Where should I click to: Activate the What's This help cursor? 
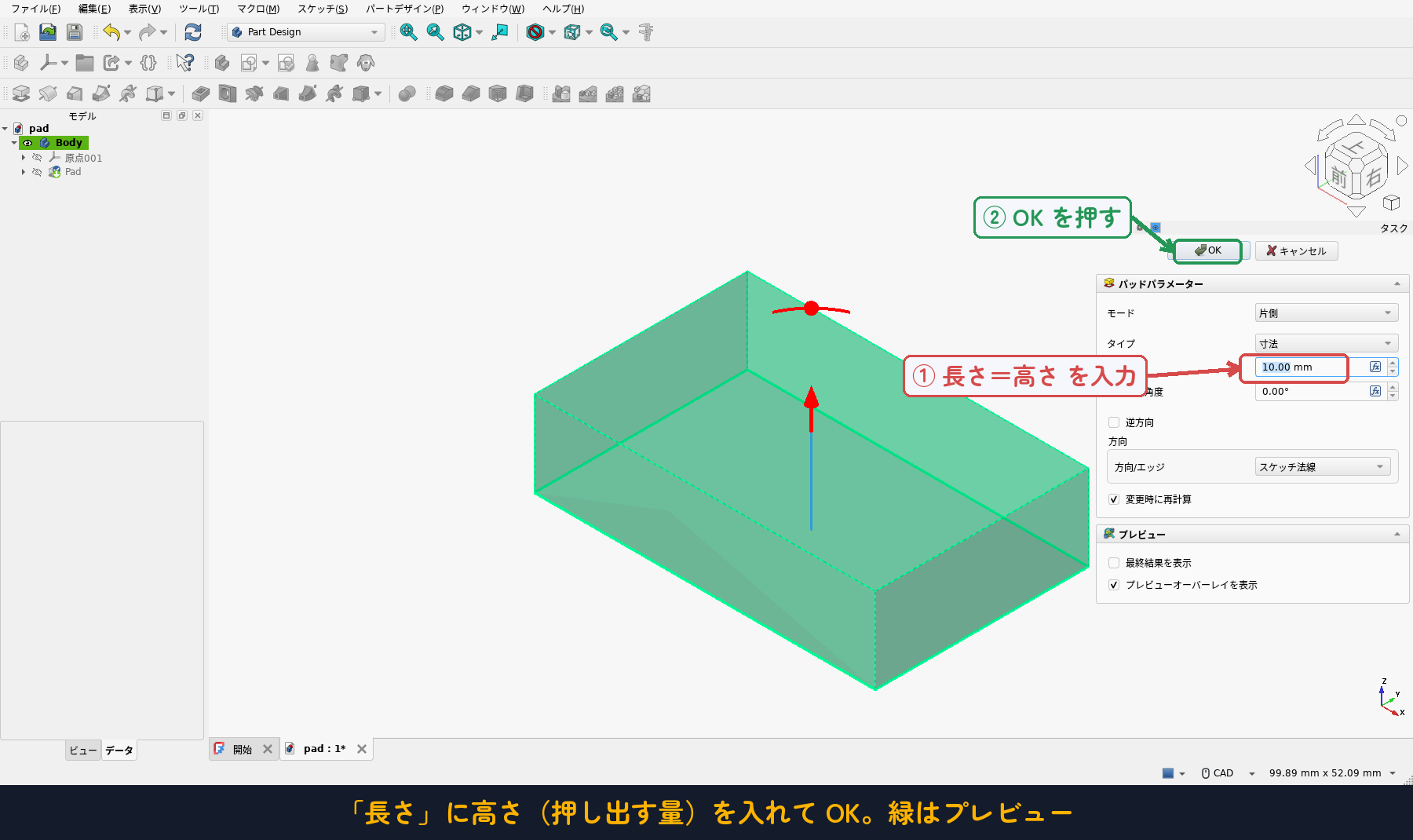(185, 63)
